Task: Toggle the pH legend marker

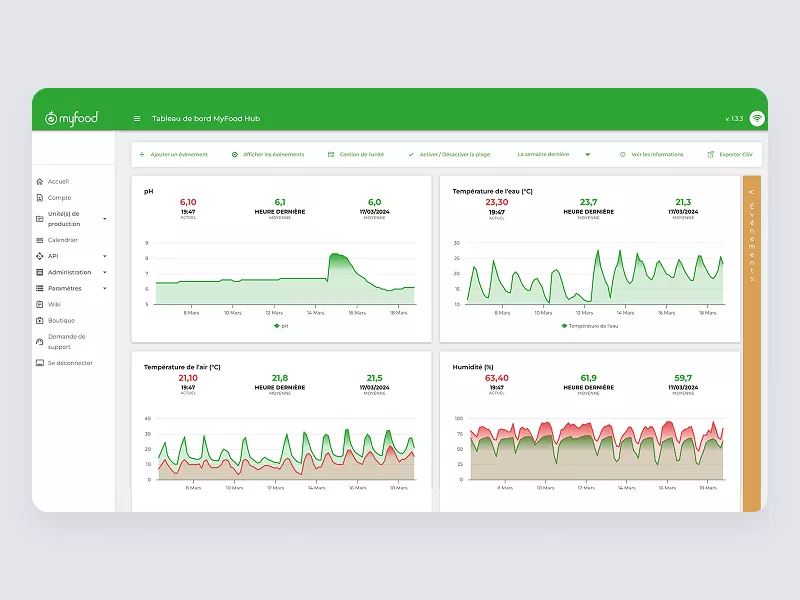Action: 277,326
